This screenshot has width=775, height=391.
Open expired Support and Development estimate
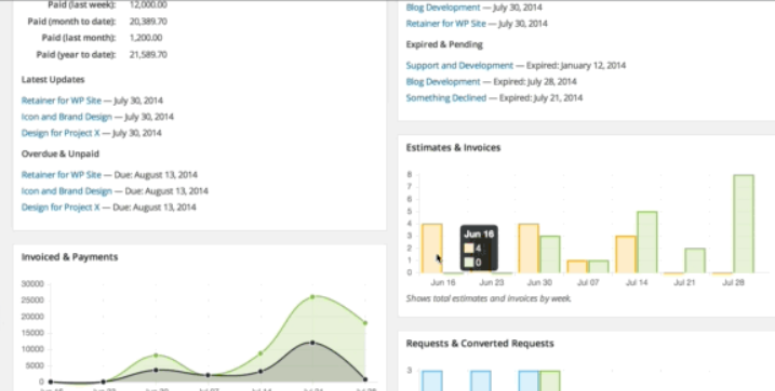click(460, 65)
